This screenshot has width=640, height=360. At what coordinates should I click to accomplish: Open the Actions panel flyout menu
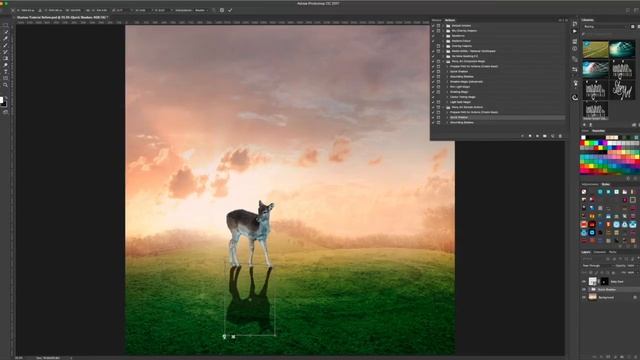click(566, 20)
